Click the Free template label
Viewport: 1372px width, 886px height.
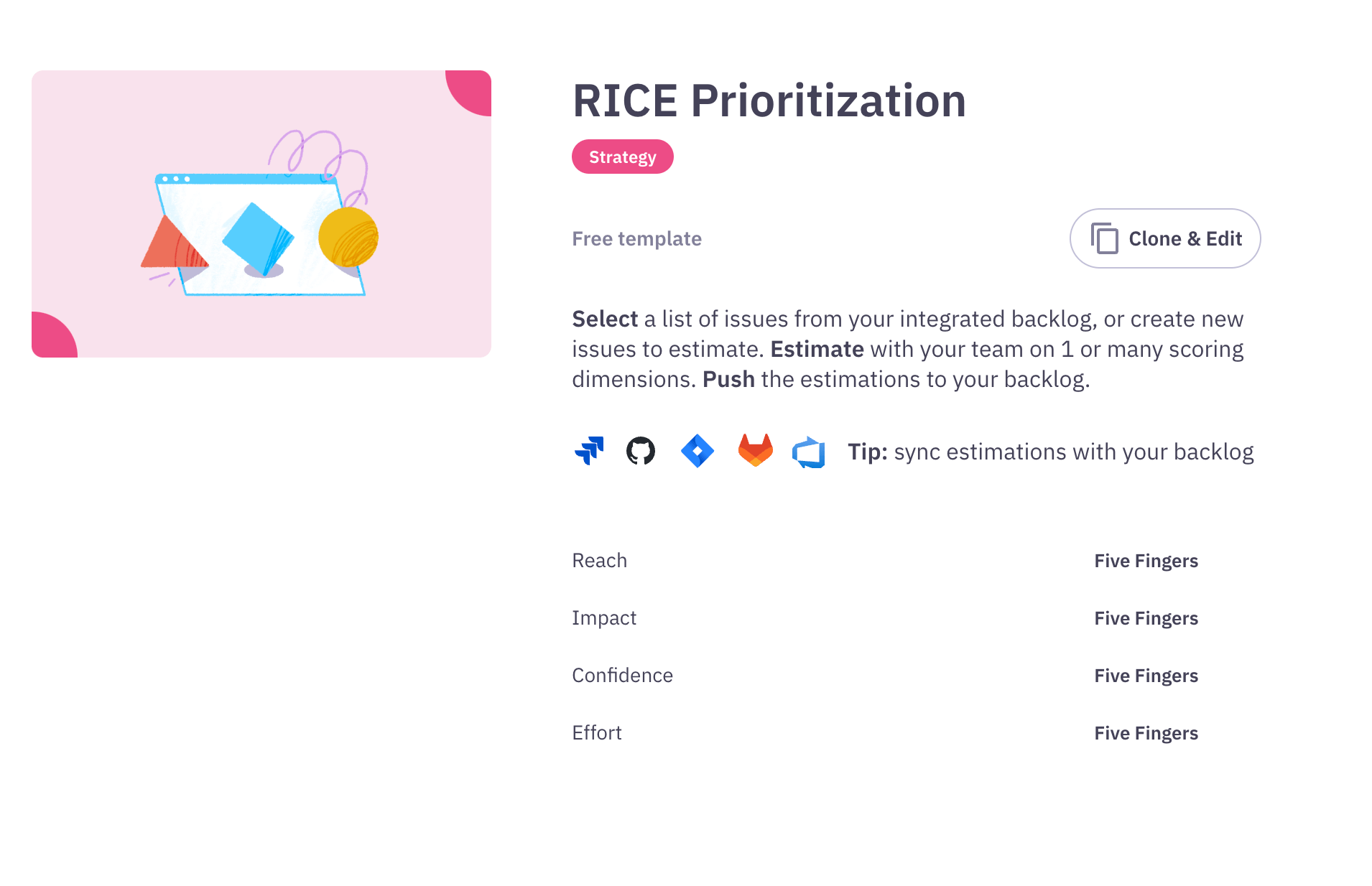coord(636,238)
